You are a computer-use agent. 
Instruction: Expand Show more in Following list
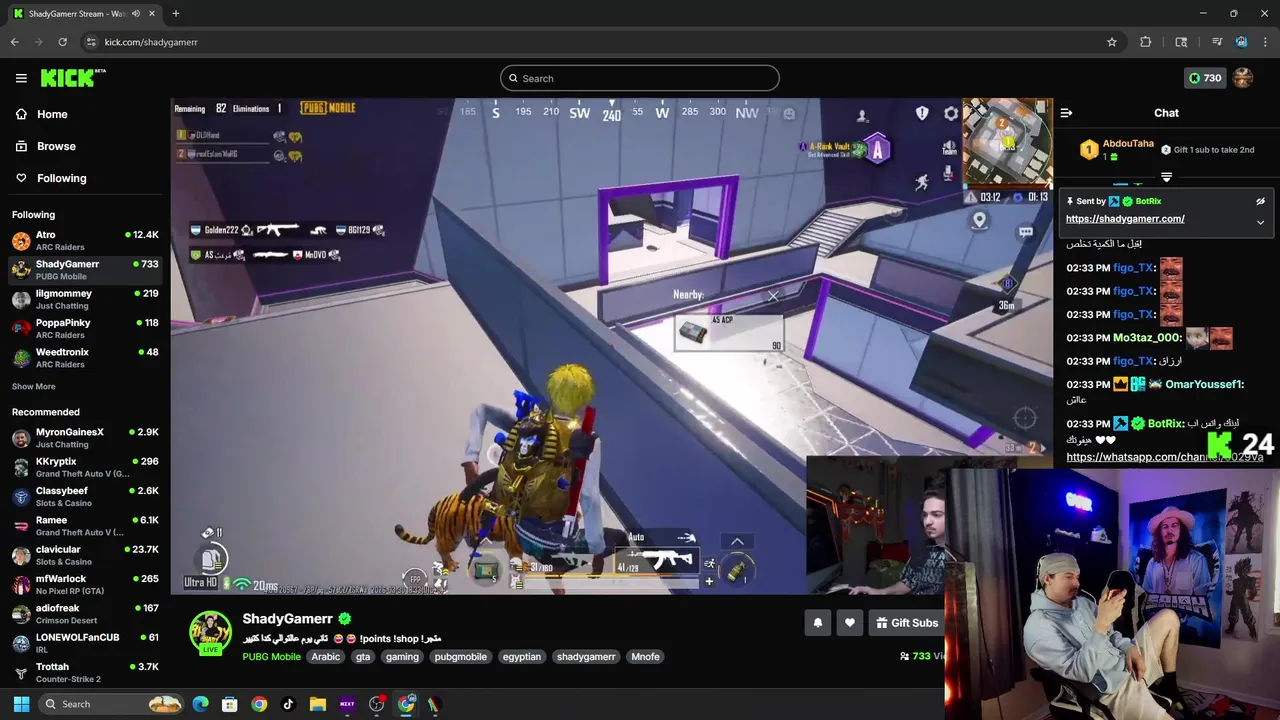coord(34,387)
